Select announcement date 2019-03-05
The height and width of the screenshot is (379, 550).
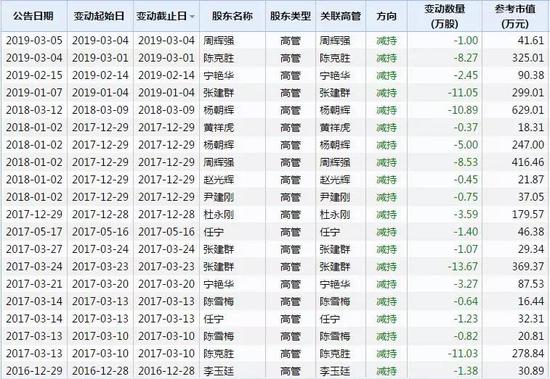[34, 40]
